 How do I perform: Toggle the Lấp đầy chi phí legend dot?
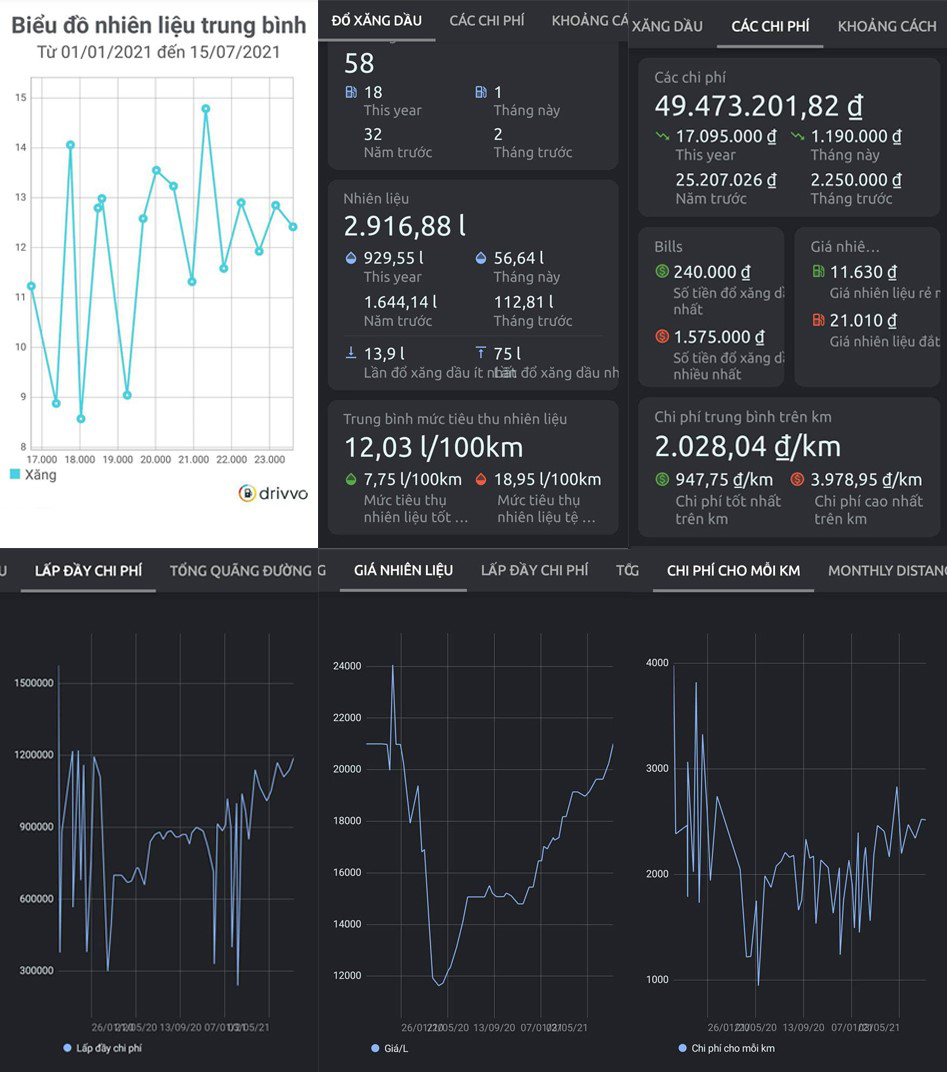pyautogui.click(x=67, y=1047)
